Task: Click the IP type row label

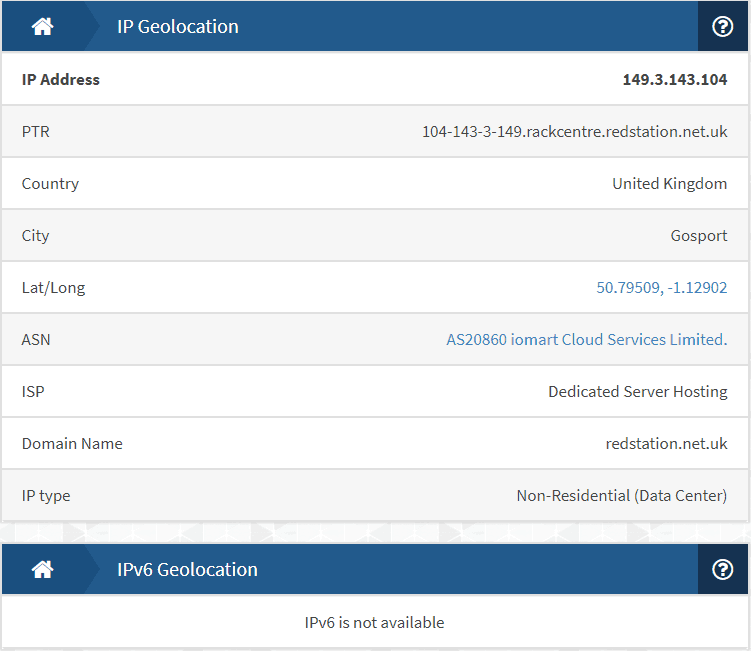Action: [x=46, y=495]
